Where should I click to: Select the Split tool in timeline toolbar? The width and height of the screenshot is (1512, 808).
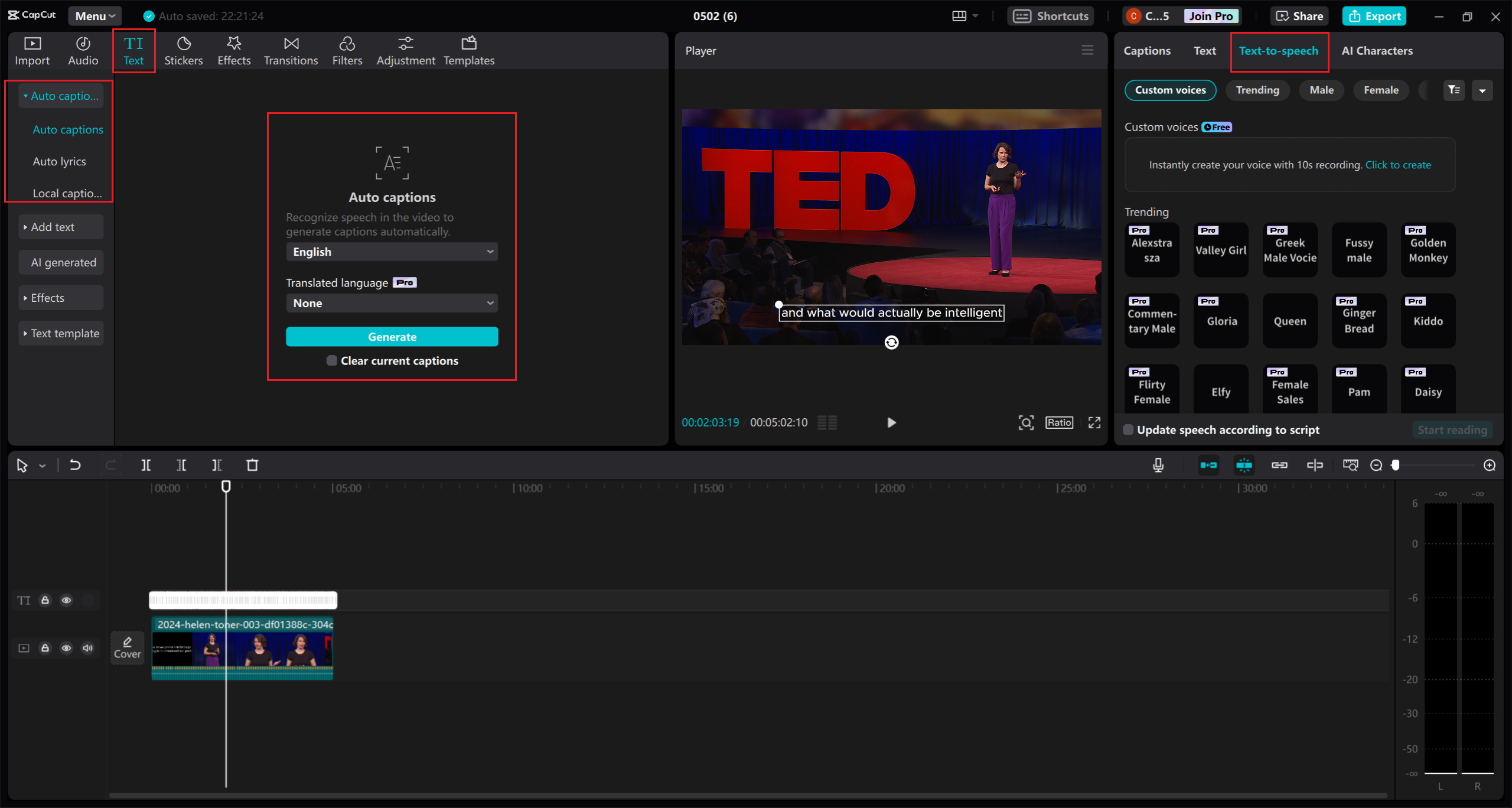click(x=146, y=465)
